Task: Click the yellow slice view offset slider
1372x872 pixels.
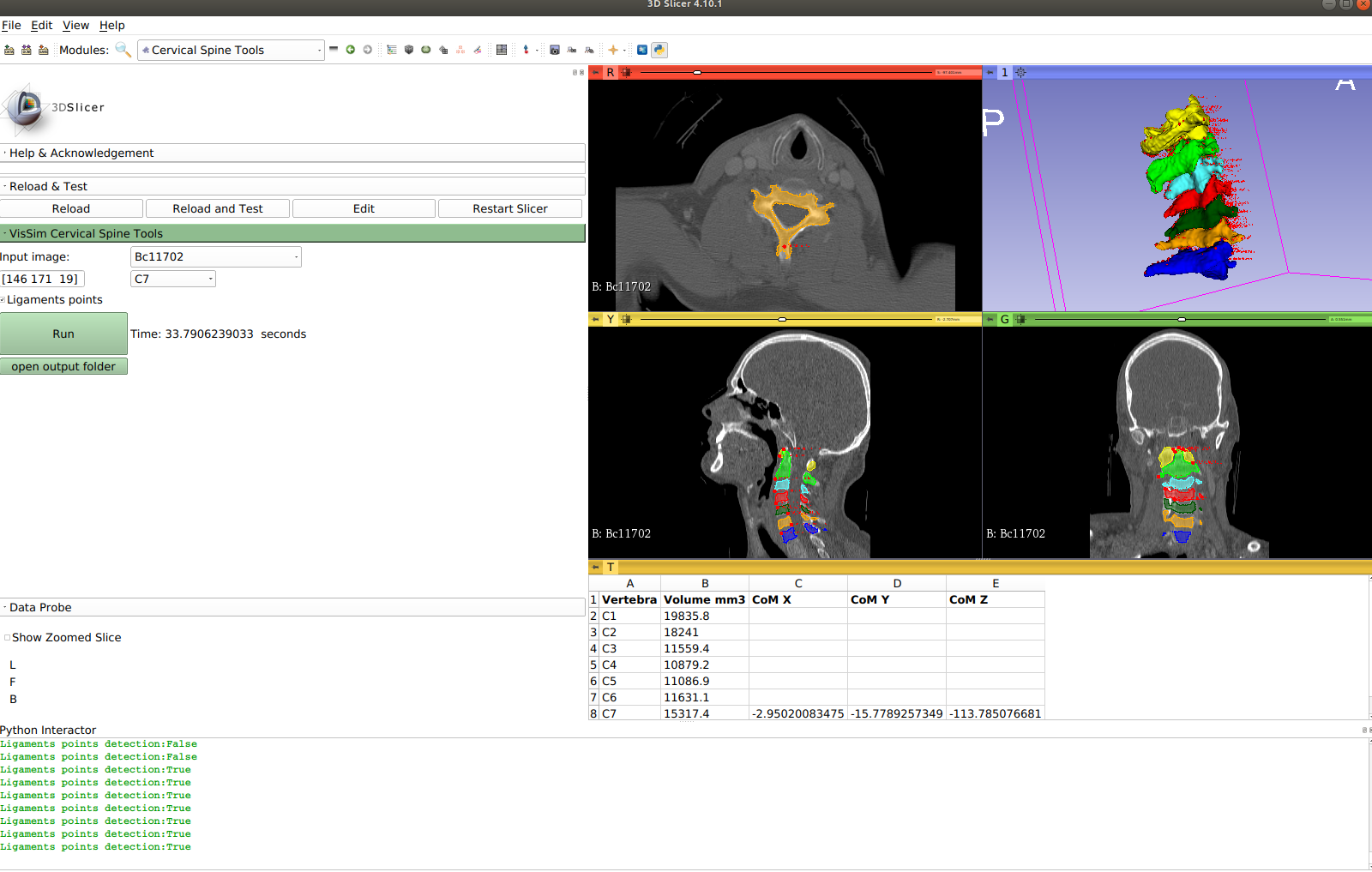Action: (x=782, y=319)
